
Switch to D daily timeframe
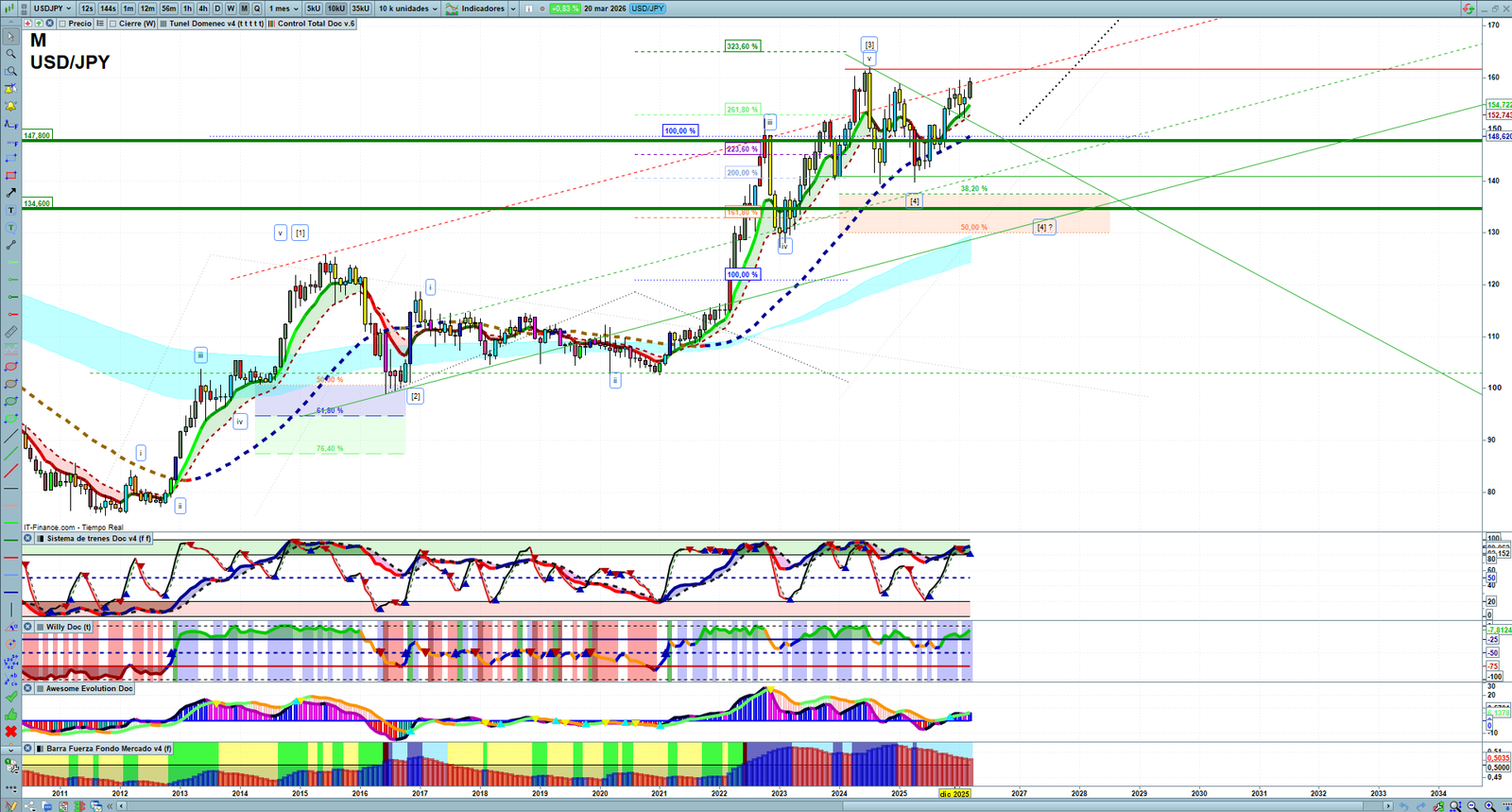(x=217, y=9)
